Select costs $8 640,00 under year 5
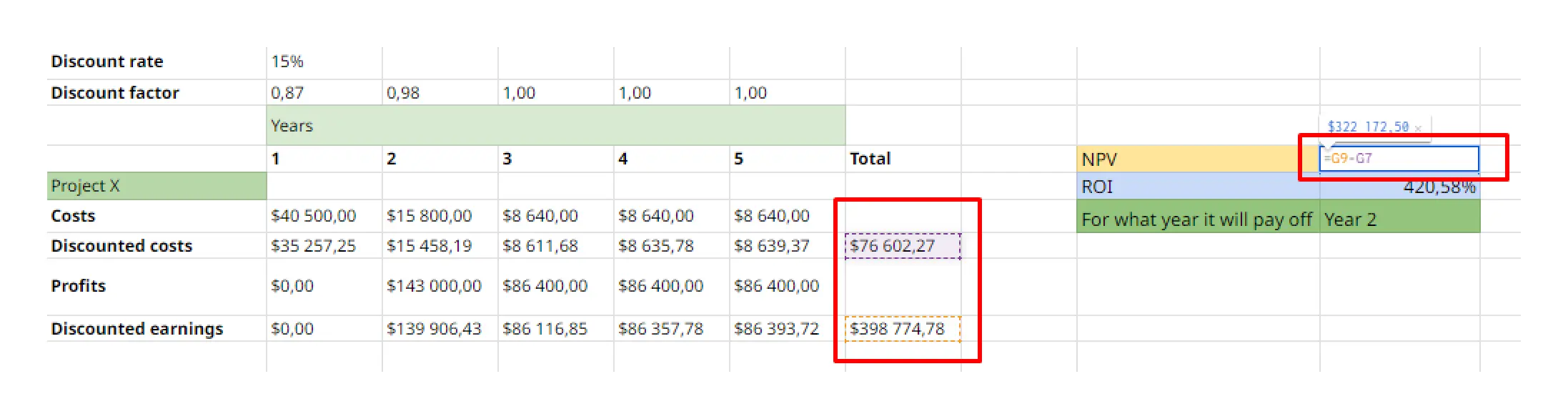This screenshot has width=1568, height=419. coord(788,216)
